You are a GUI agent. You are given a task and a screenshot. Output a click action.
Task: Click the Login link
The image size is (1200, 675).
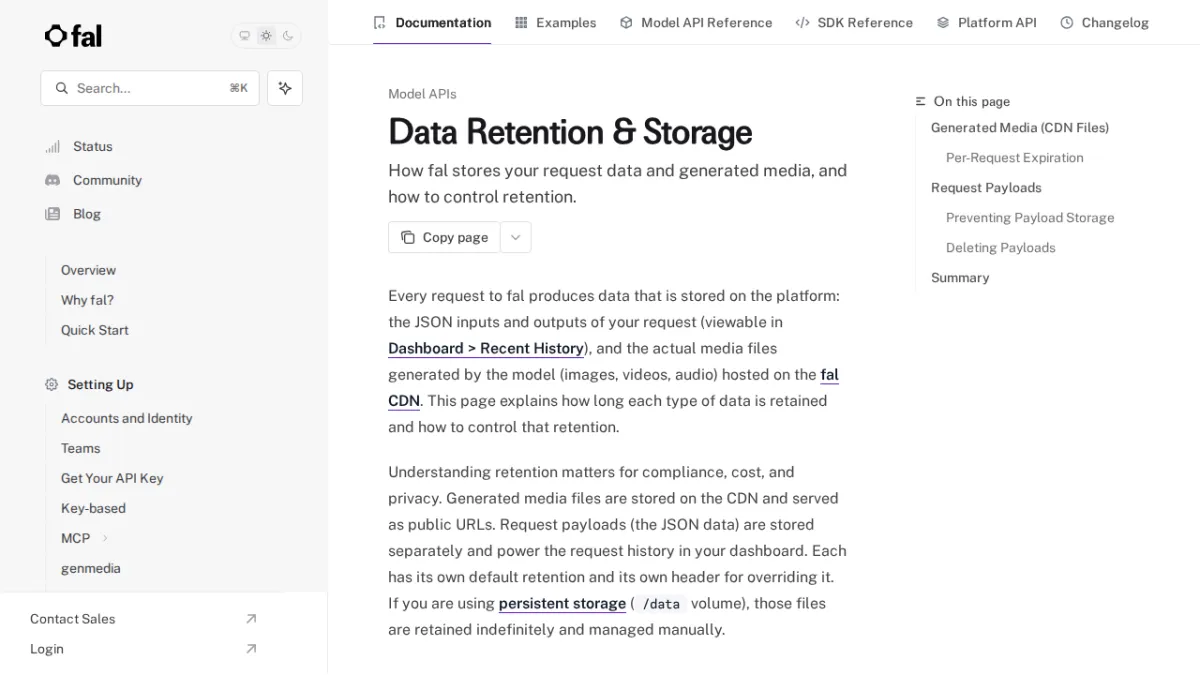(47, 649)
